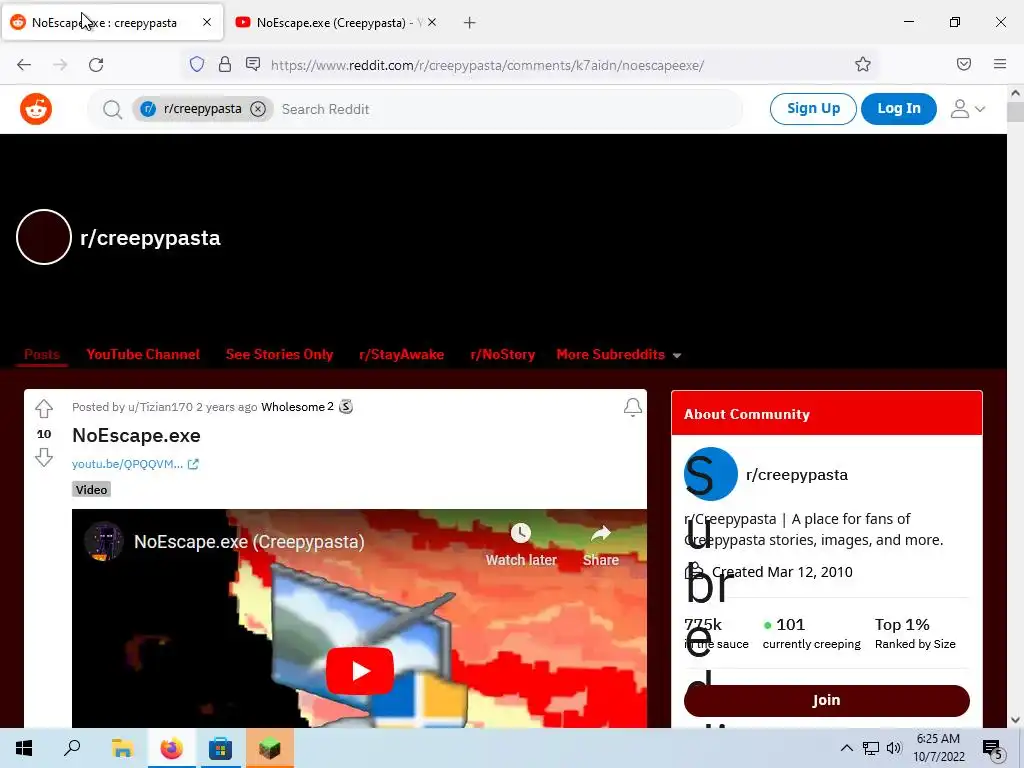Open Microsoft Store from the taskbar
Viewport: 1024px width, 768px height.
221,748
